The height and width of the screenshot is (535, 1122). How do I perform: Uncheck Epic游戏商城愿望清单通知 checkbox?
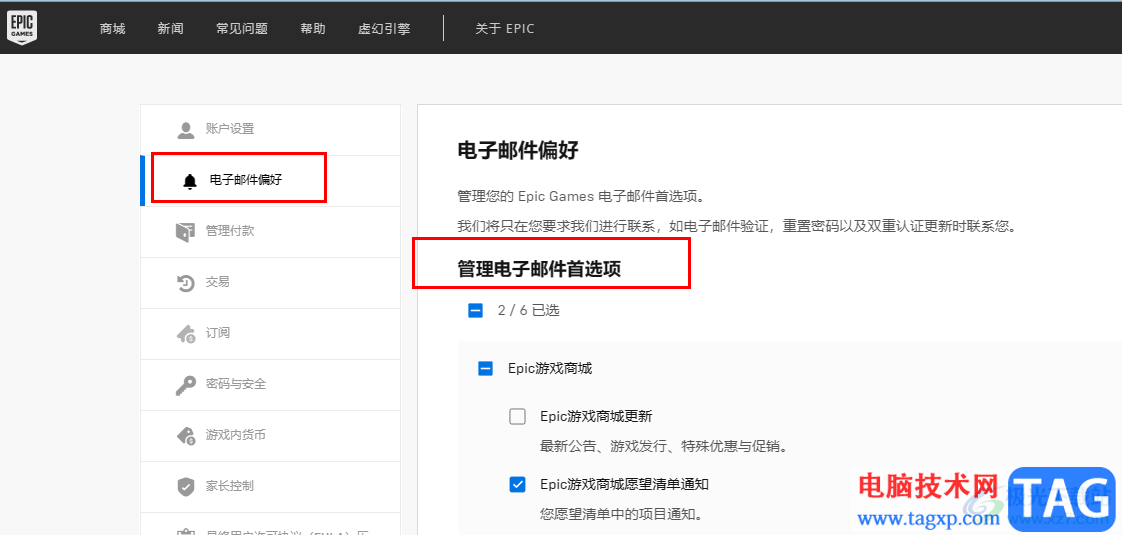517,484
